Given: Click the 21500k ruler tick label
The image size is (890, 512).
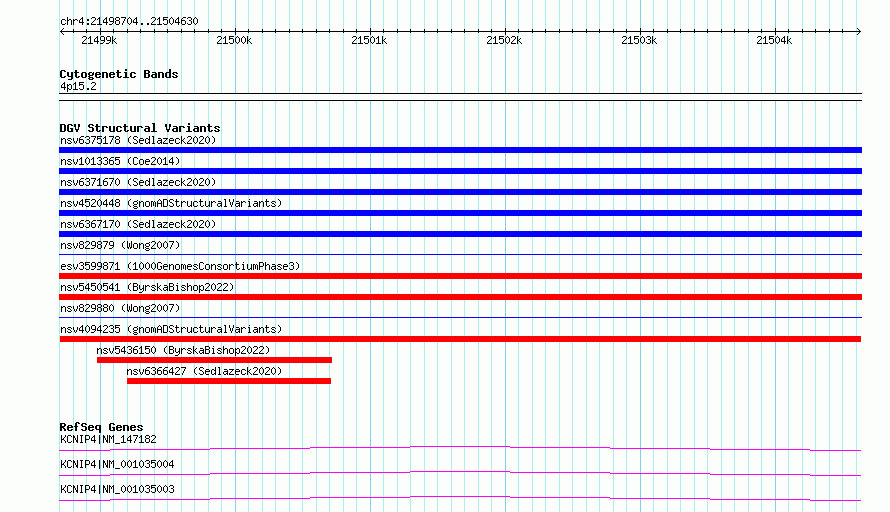Looking at the screenshot, I should click(234, 40).
